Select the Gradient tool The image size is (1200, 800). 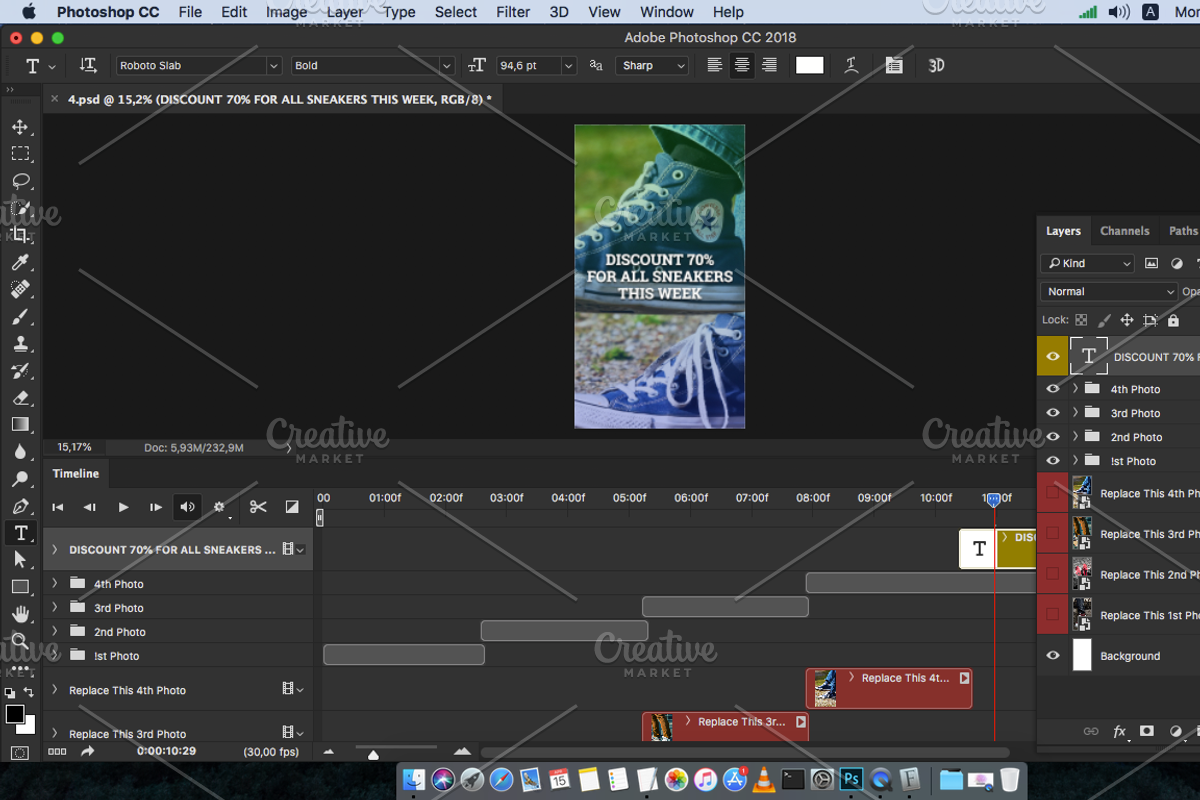[20, 425]
